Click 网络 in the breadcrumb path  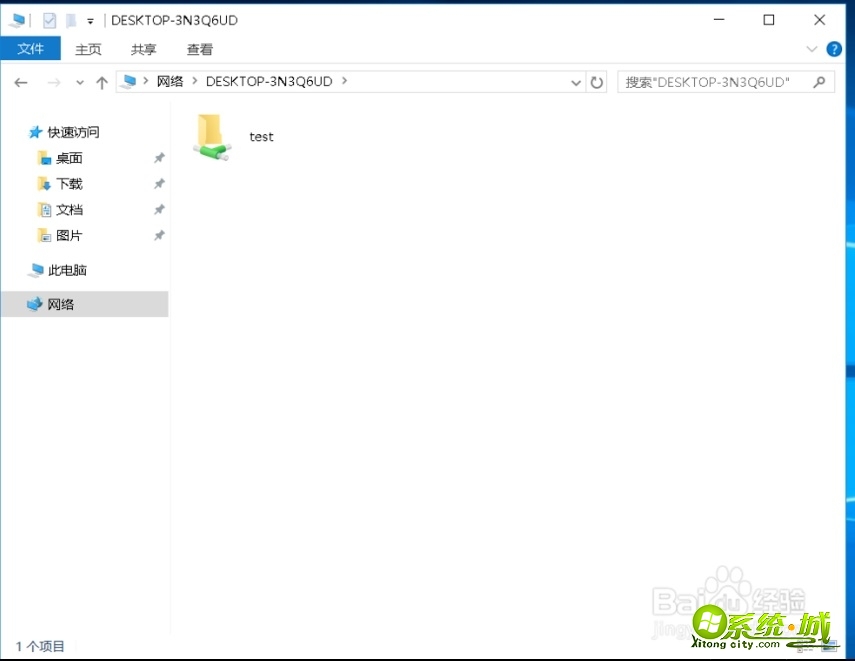click(x=168, y=81)
